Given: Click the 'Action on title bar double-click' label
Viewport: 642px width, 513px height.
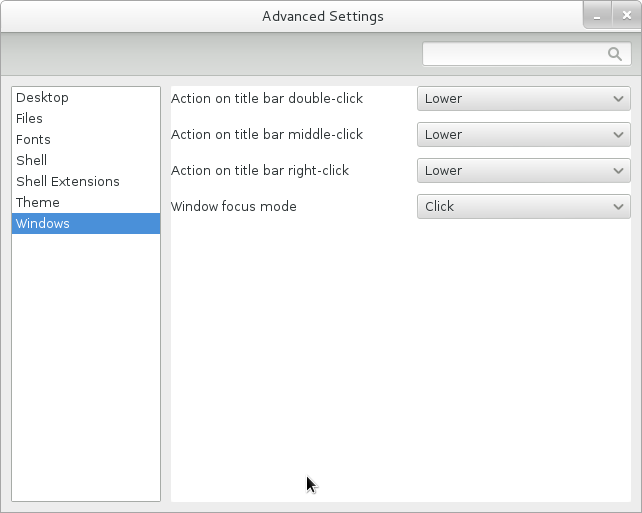Looking at the screenshot, I should coord(267,99).
